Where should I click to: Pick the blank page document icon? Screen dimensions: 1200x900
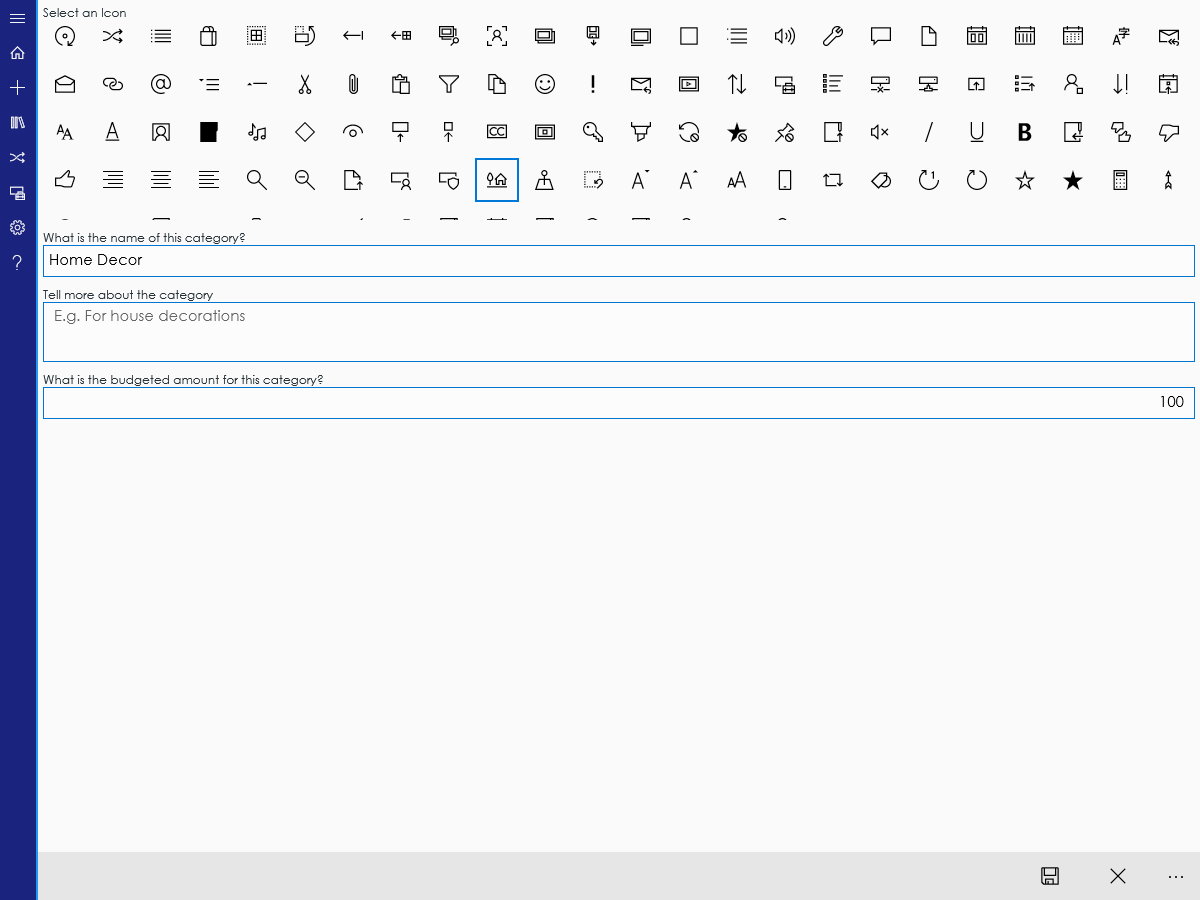(x=929, y=36)
